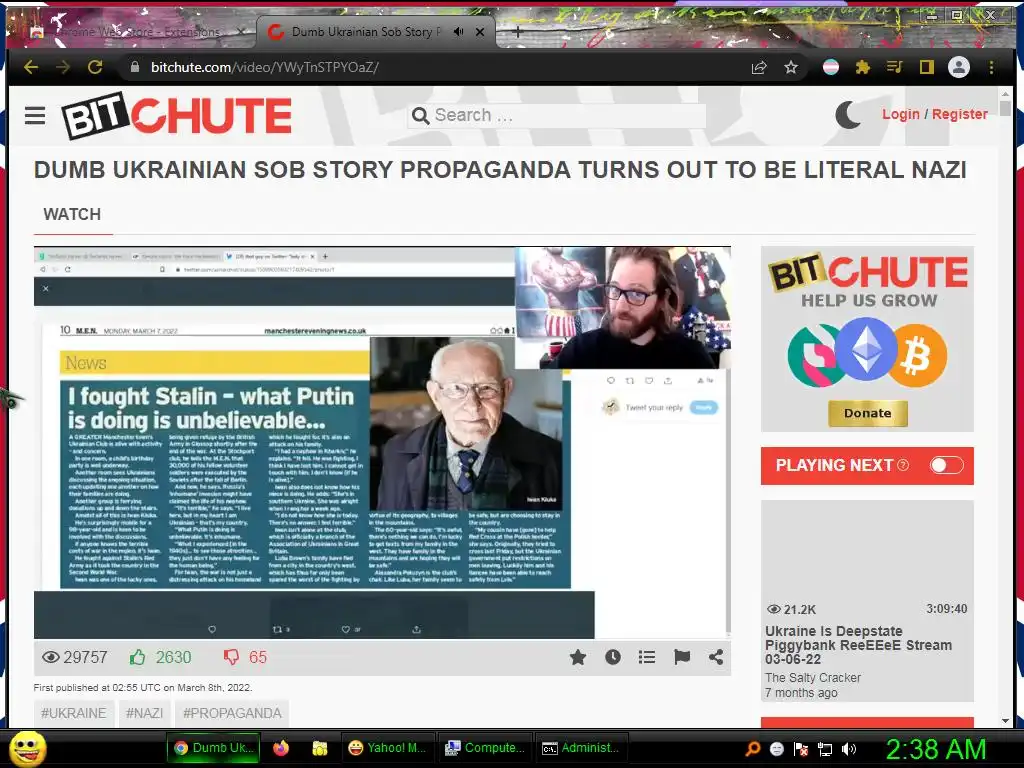1024x768 pixels.
Task: Open the Chrome profile avatar
Action: 959,67
